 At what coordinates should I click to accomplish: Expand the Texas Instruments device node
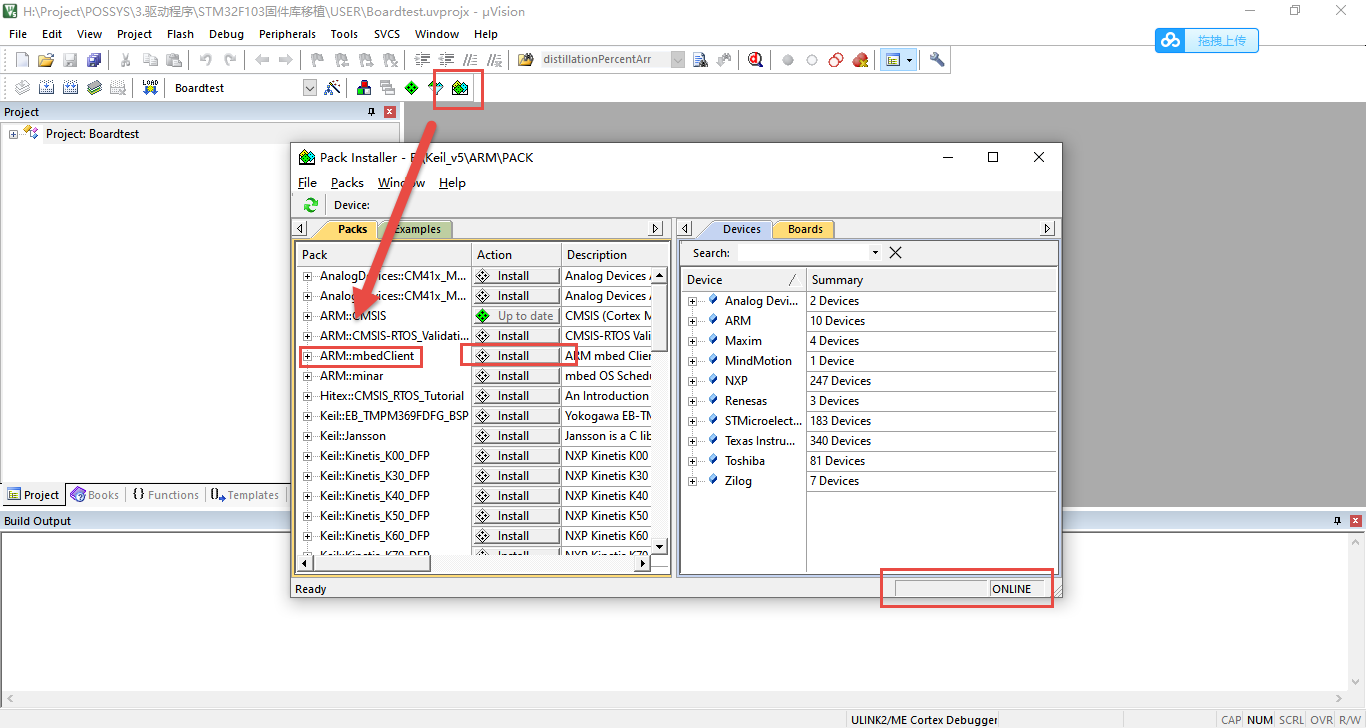[x=693, y=441]
